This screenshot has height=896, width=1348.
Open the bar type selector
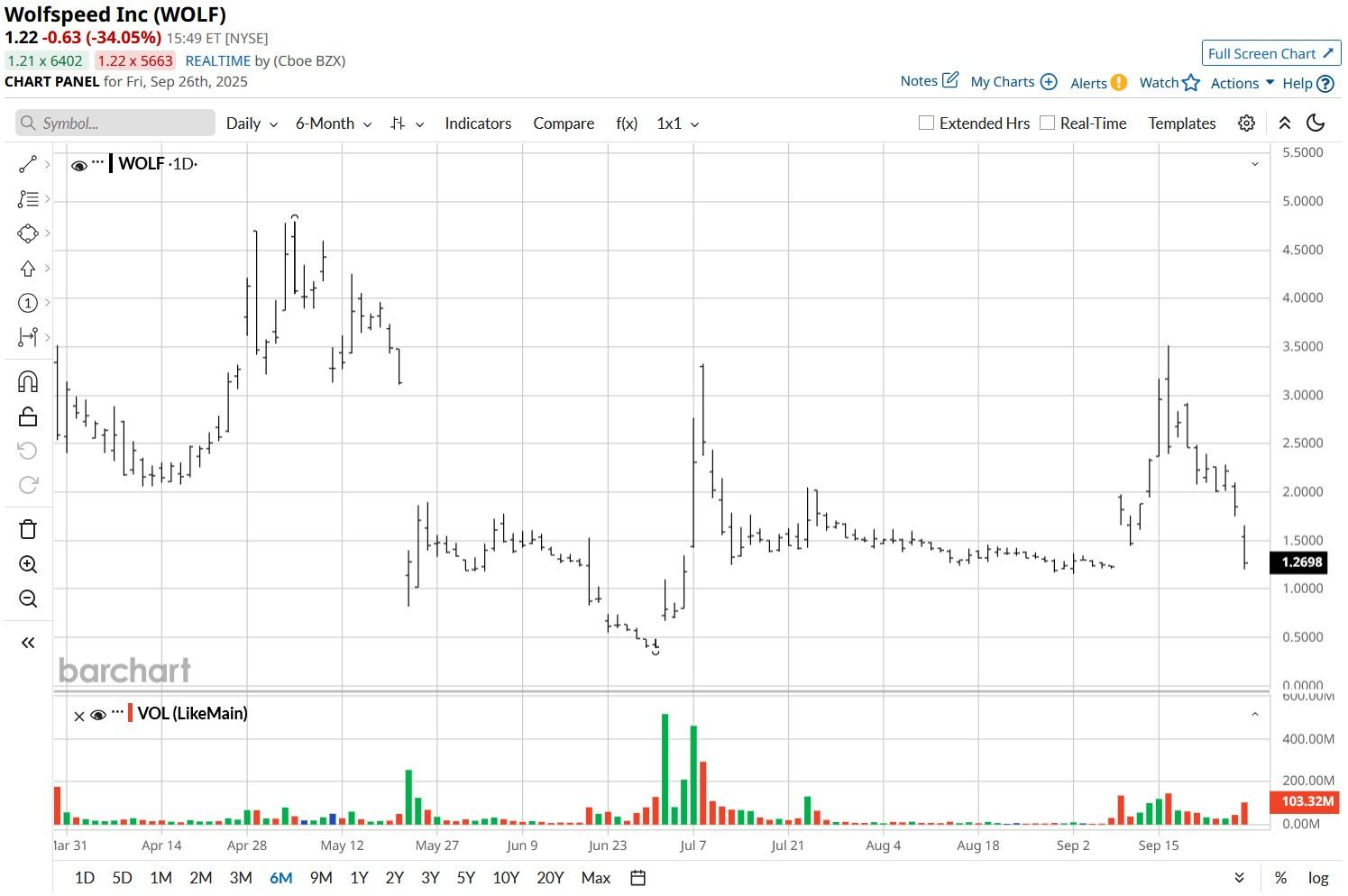pos(407,123)
